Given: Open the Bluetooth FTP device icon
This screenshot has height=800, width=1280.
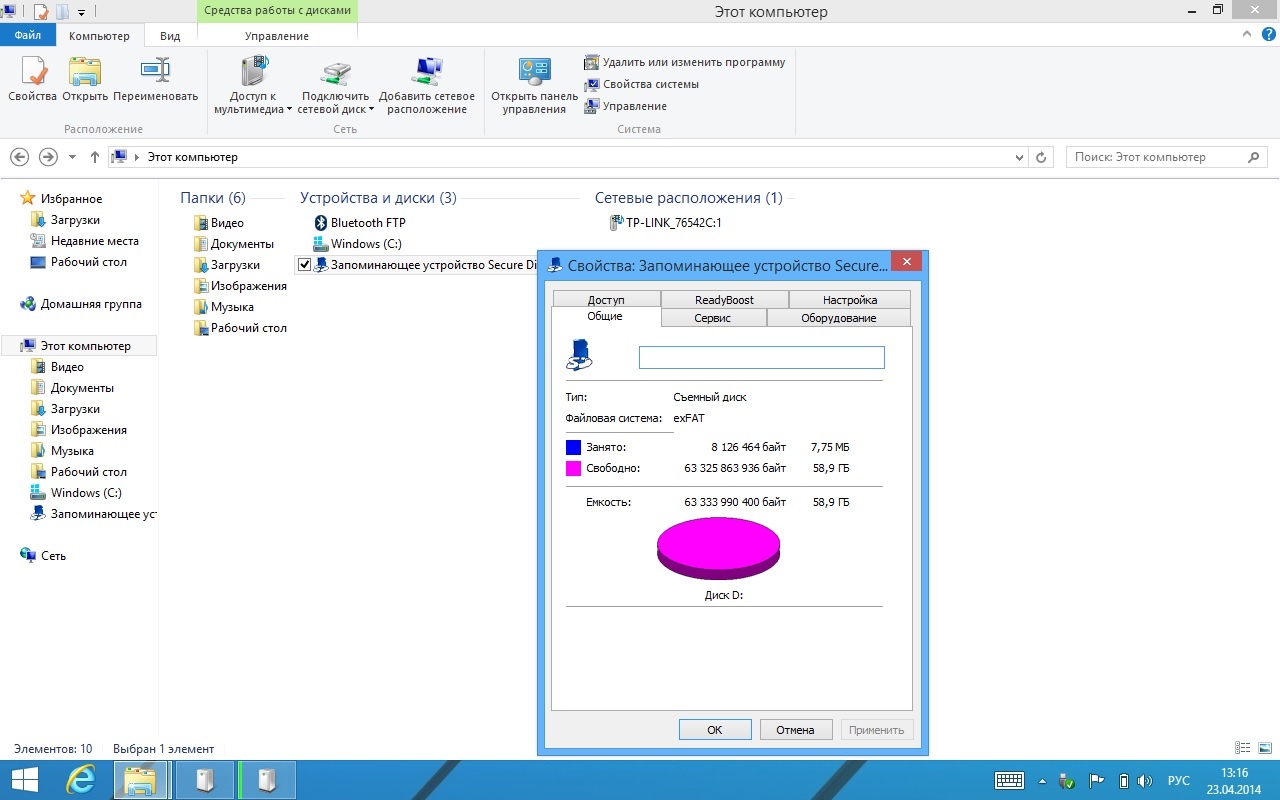Looking at the screenshot, I should pos(321,223).
